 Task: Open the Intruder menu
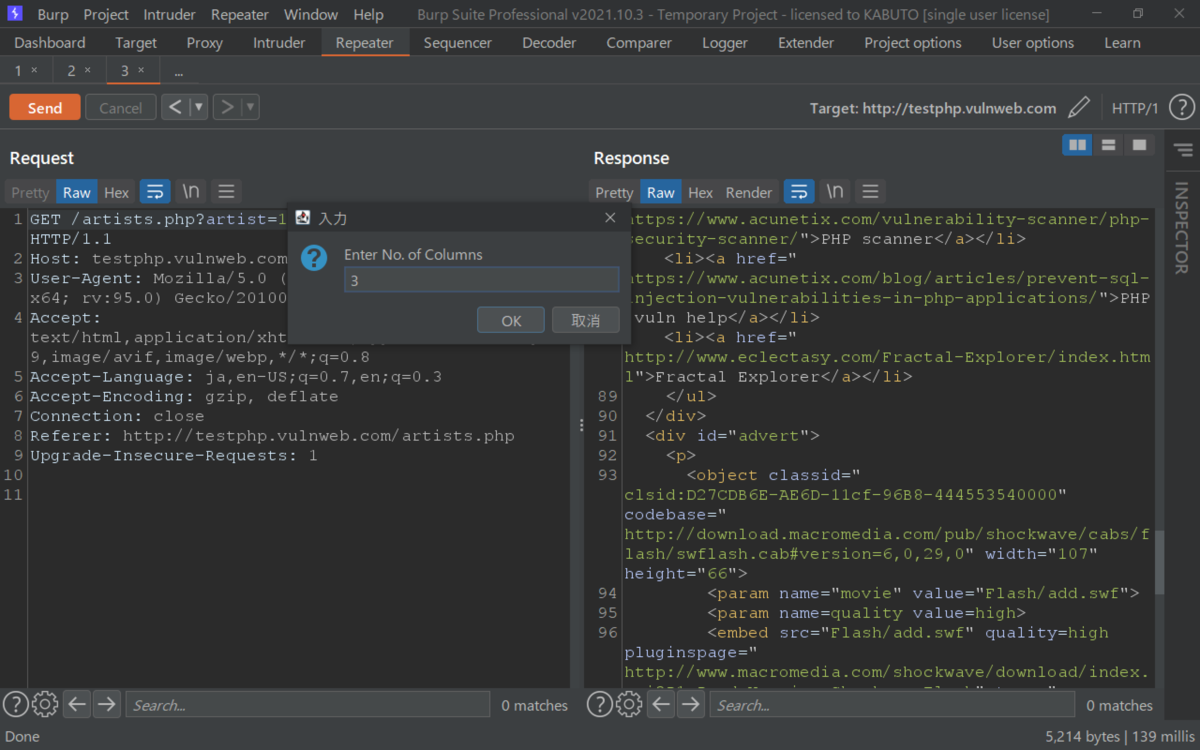pyautogui.click(x=171, y=14)
